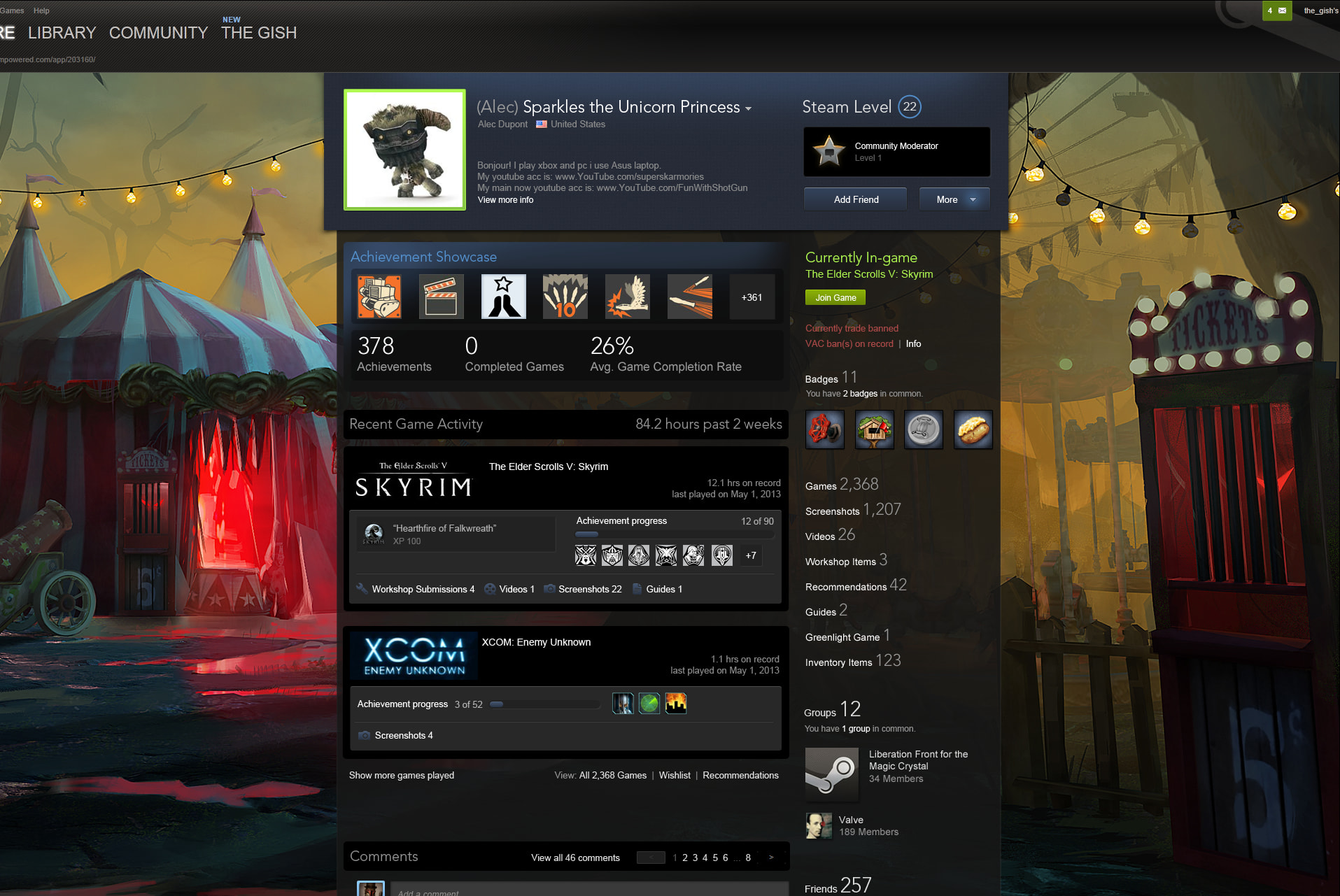View Skyrim Videos 1
The image size is (1340, 896).
pyautogui.click(x=516, y=589)
